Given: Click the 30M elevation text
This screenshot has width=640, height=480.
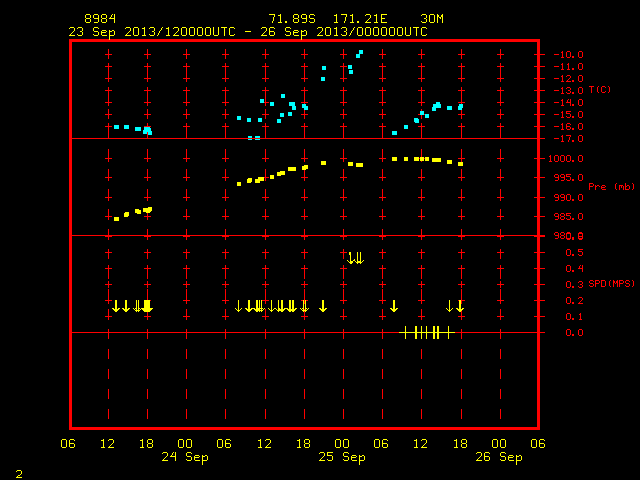Looking at the screenshot, I should [x=432, y=19].
